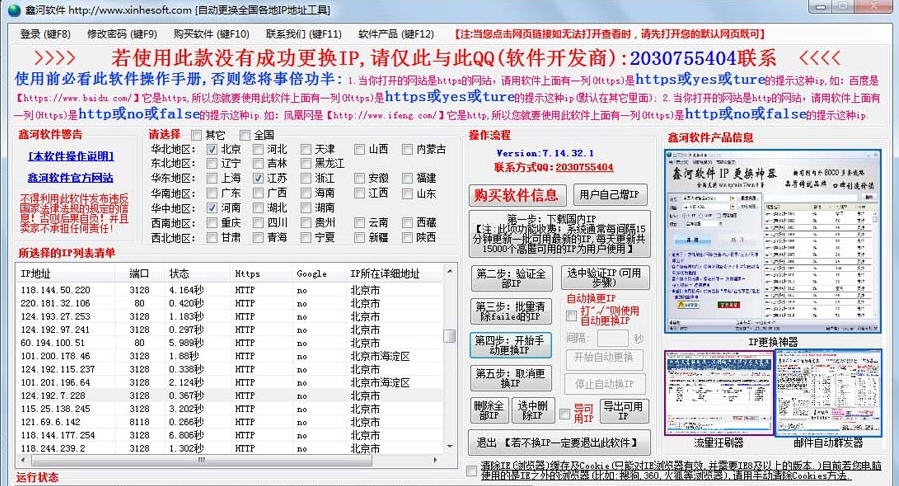Click the QQ number 2030755404 contact link
This screenshot has width=899, height=486.
point(584,167)
